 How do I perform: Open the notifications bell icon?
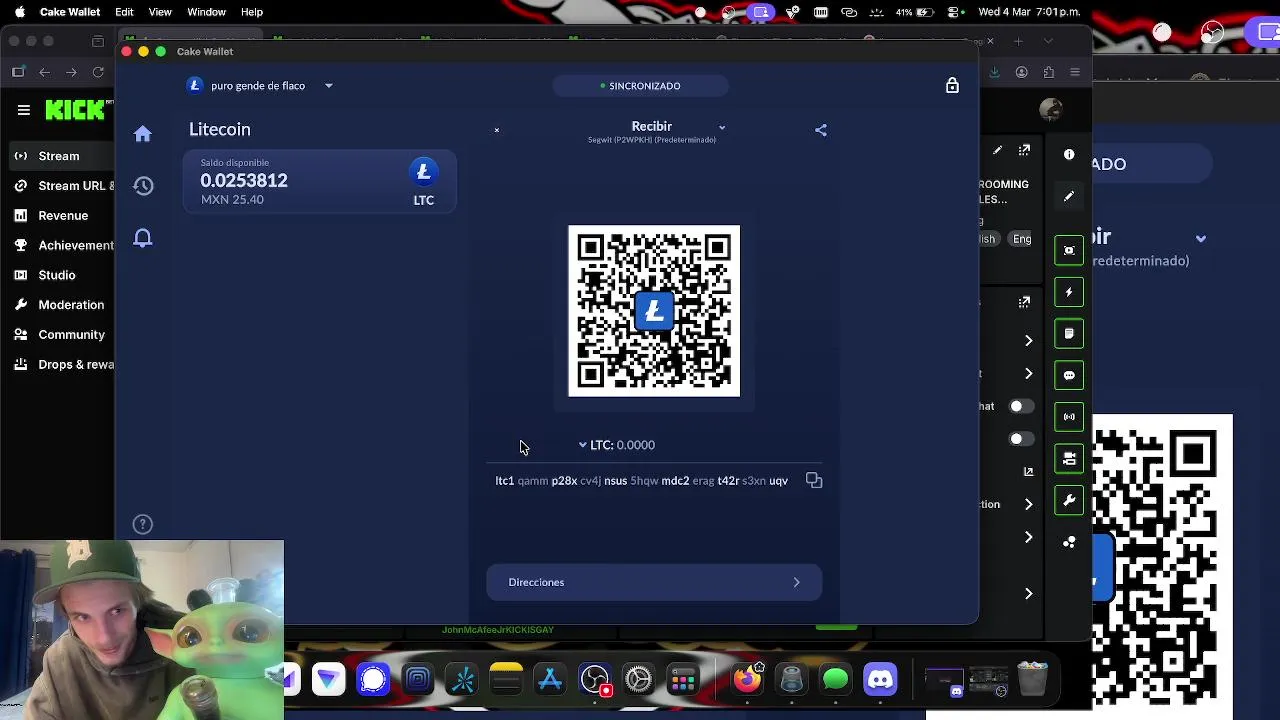point(143,238)
